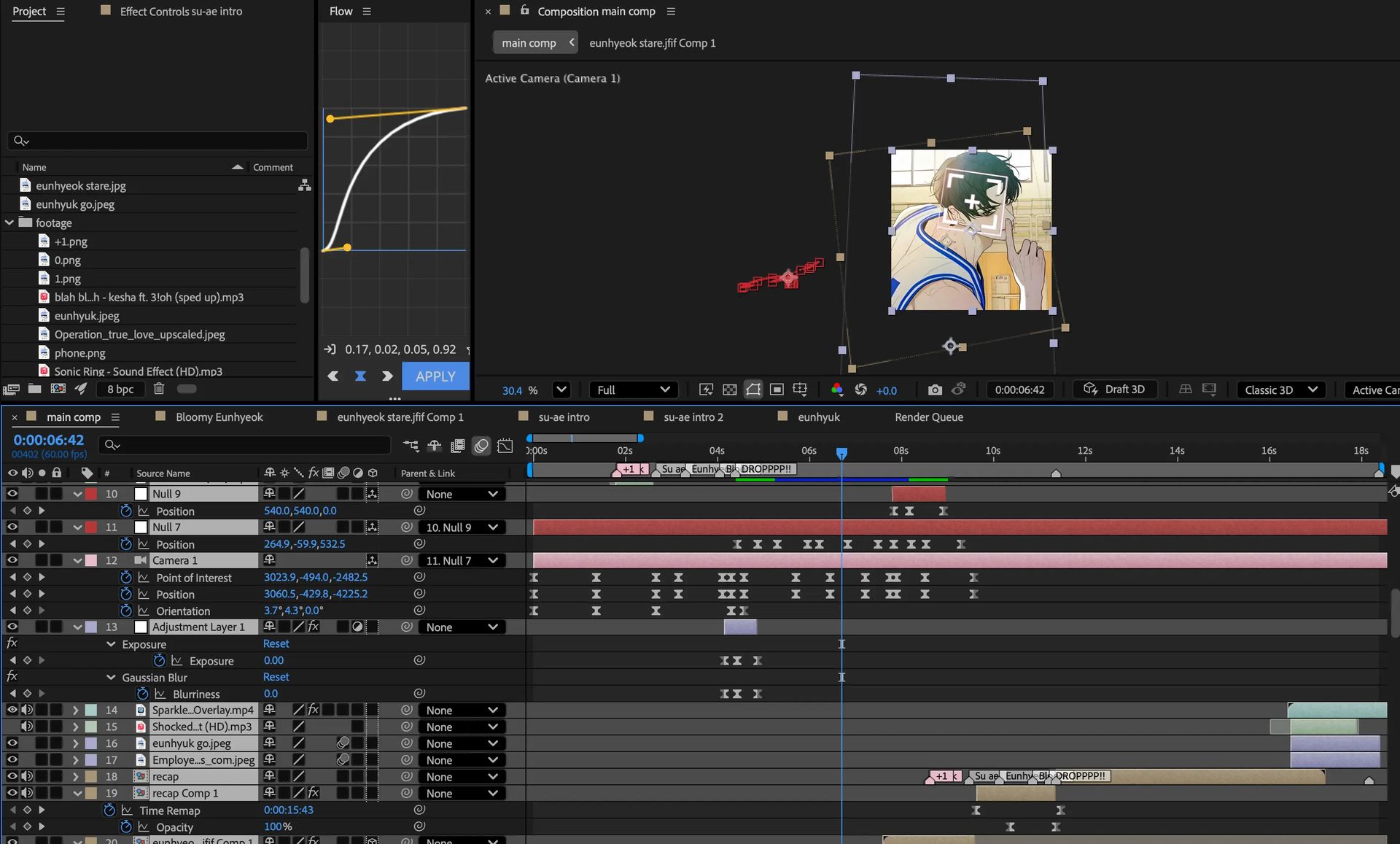Open the Graph Editor icon in timeline
Image resolution: width=1400 pixels, height=844 pixels.
coord(505,446)
